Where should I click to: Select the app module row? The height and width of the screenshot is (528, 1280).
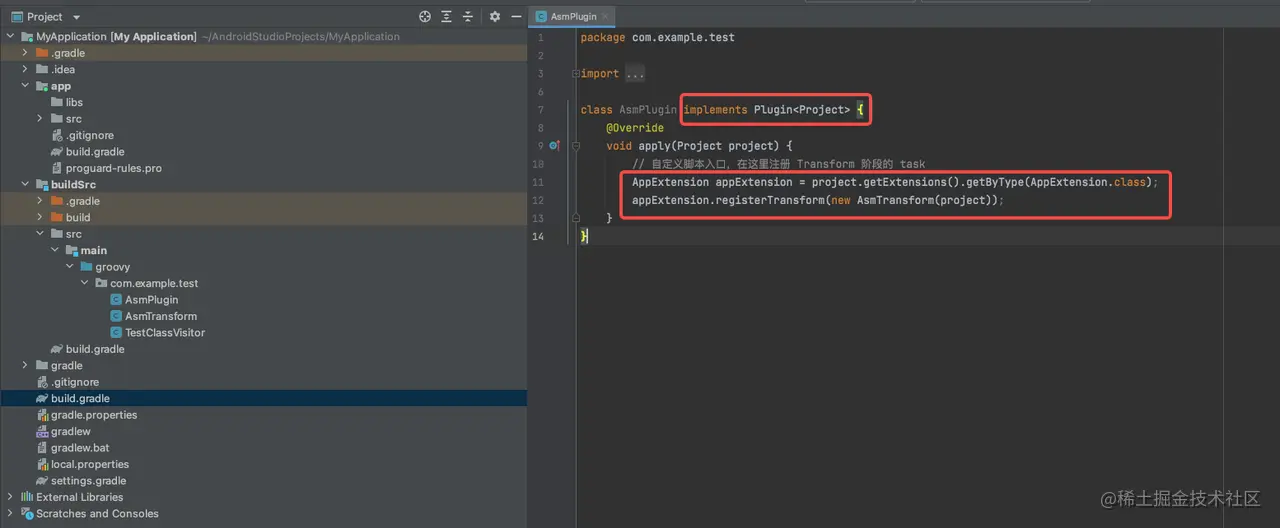(x=263, y=86)
